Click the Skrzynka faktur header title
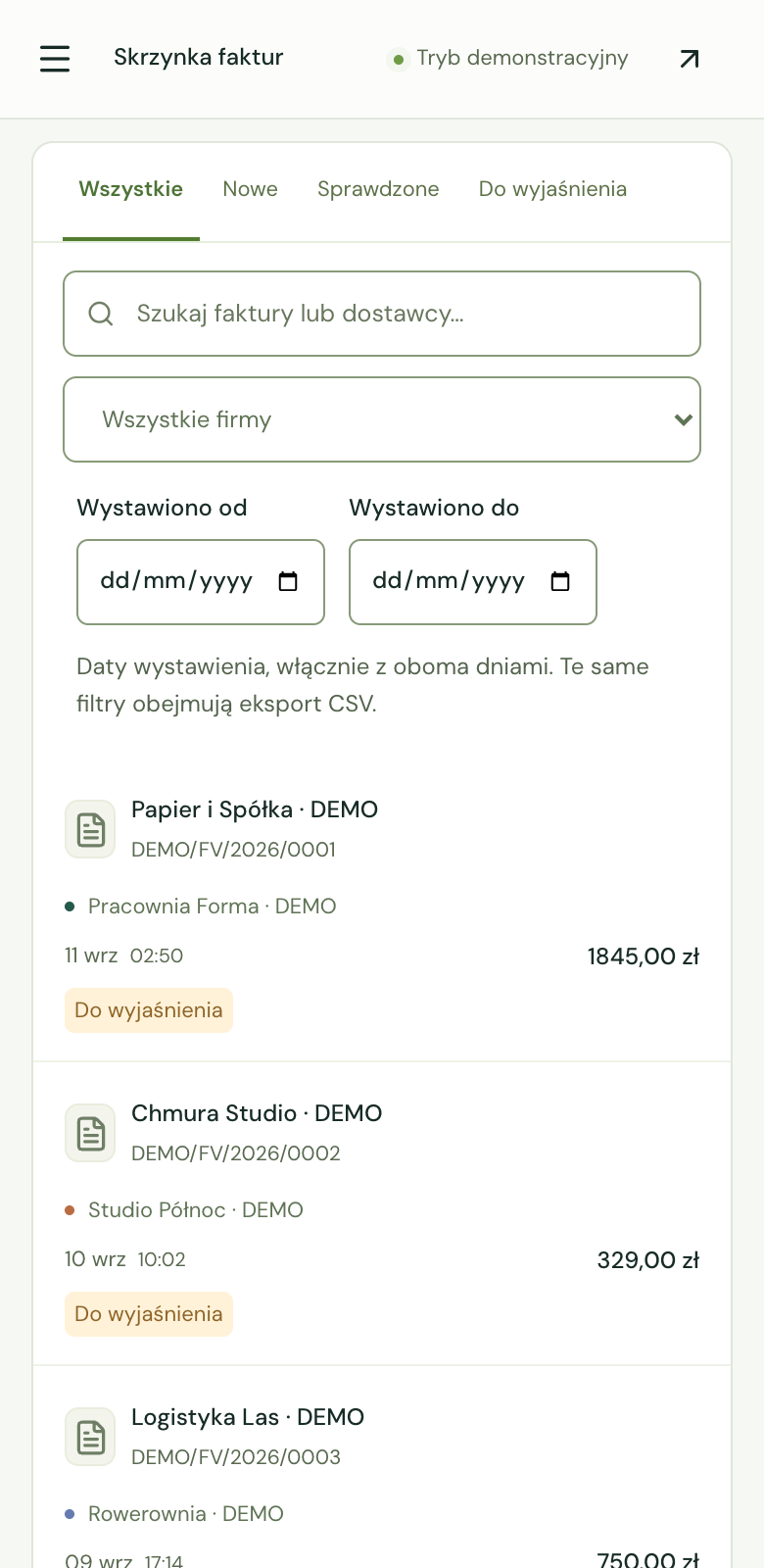 click(199, 57)
